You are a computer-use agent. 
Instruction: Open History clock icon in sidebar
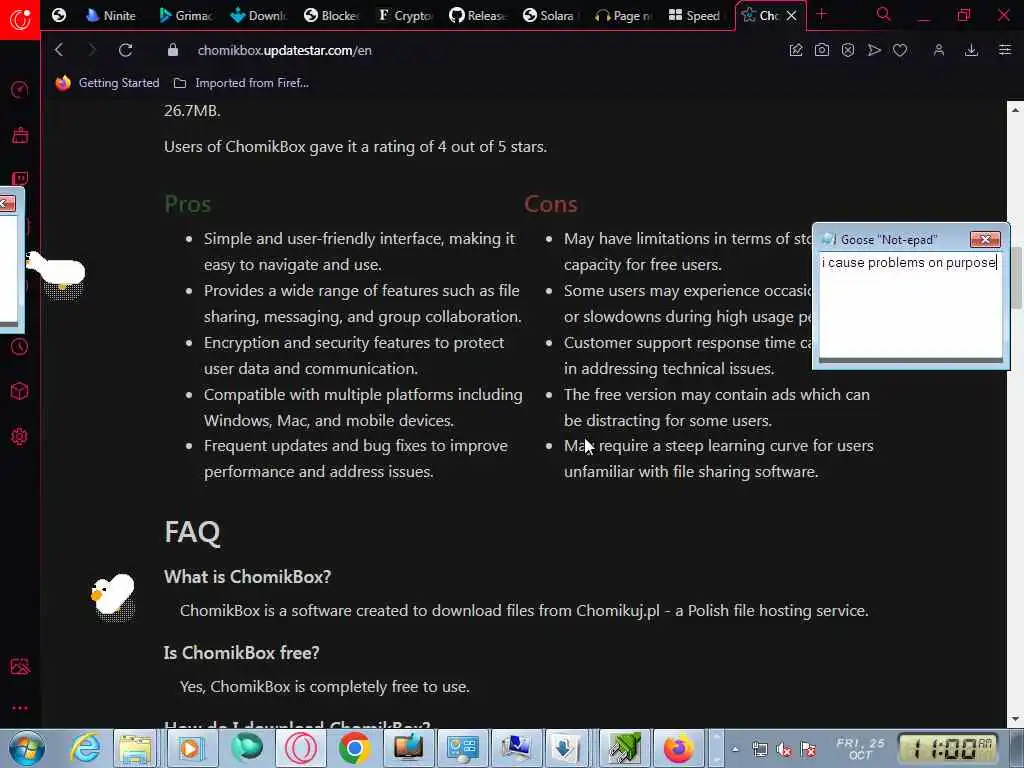coord(20,346)
